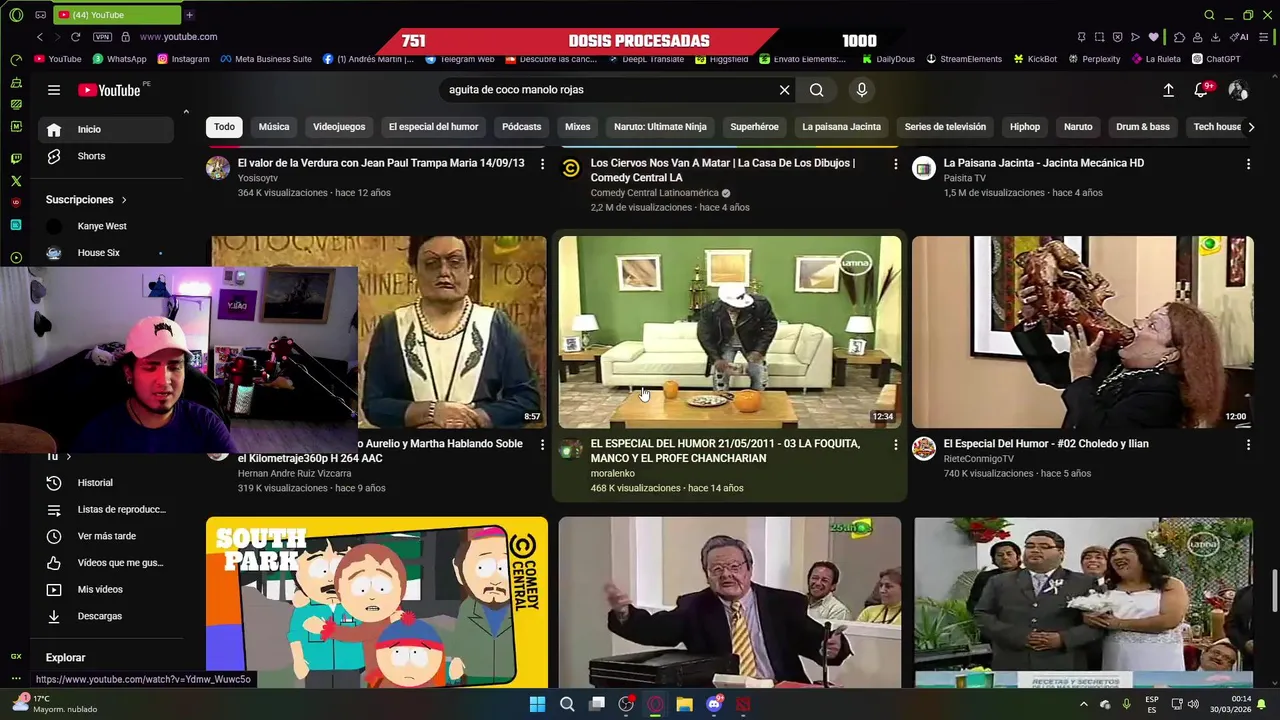Toggle the browser VPN badge
The width and height of the screenshot is (1280, 720).
tap(102, 37)
